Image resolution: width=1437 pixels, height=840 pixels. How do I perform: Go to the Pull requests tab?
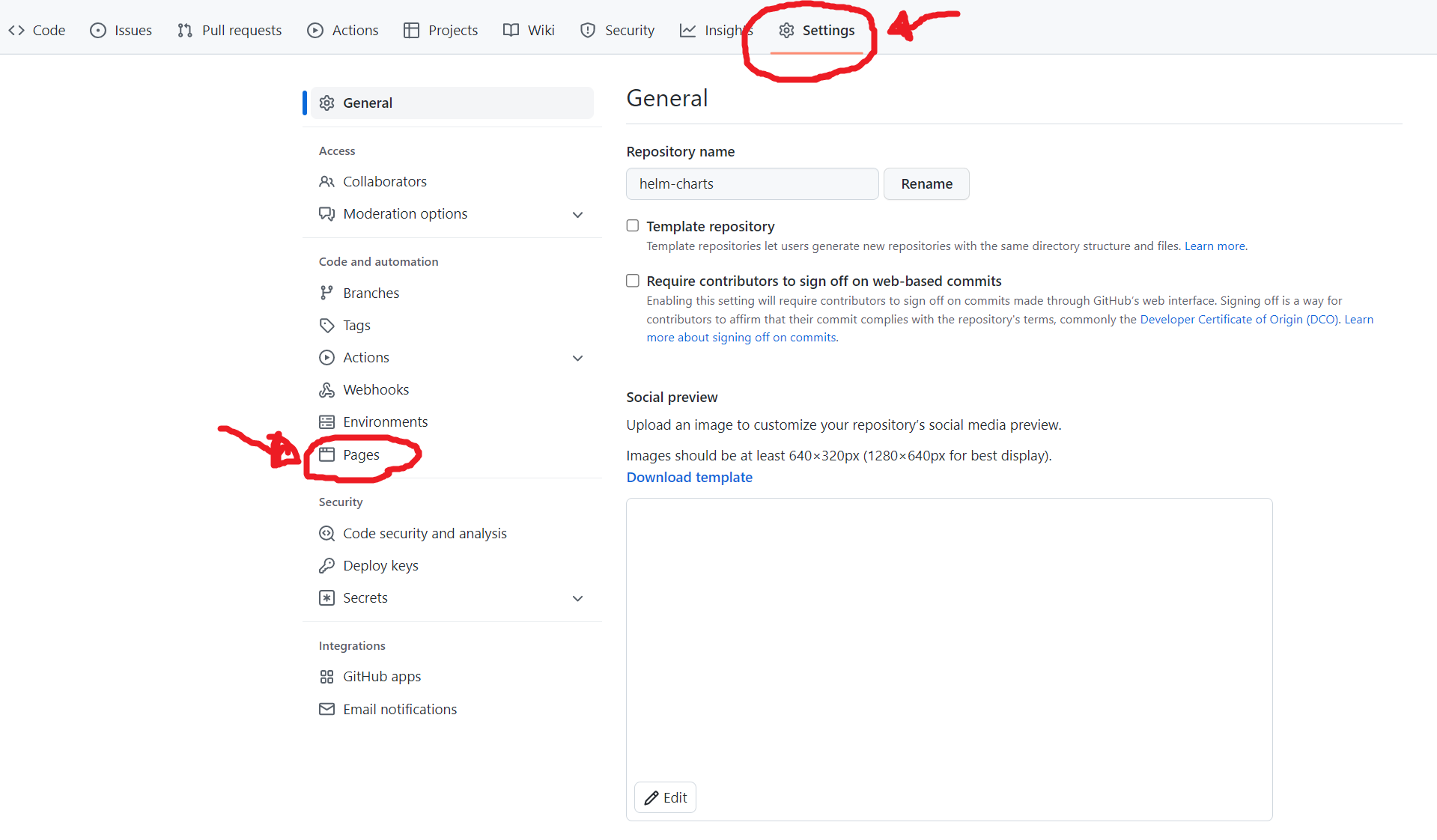click(x=229, y=30)
